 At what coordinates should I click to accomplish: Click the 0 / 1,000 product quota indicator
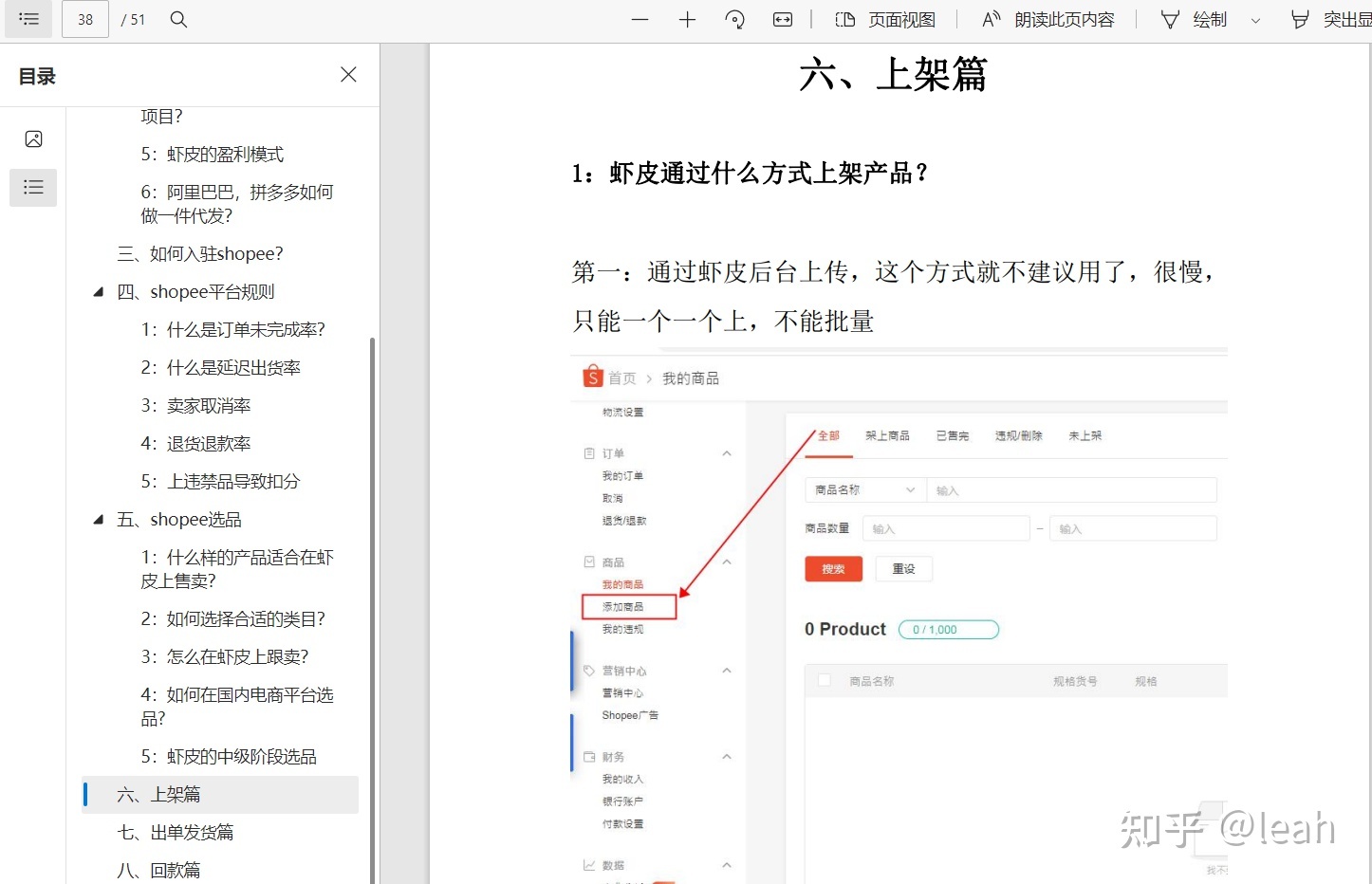pos(949,630)
